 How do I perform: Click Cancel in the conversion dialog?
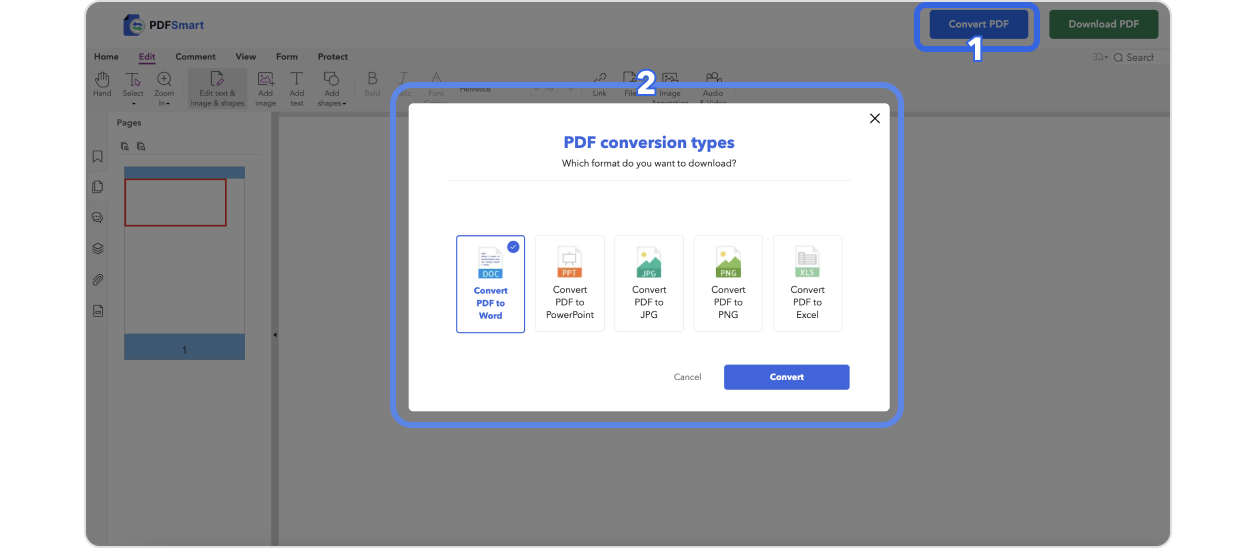687,377
